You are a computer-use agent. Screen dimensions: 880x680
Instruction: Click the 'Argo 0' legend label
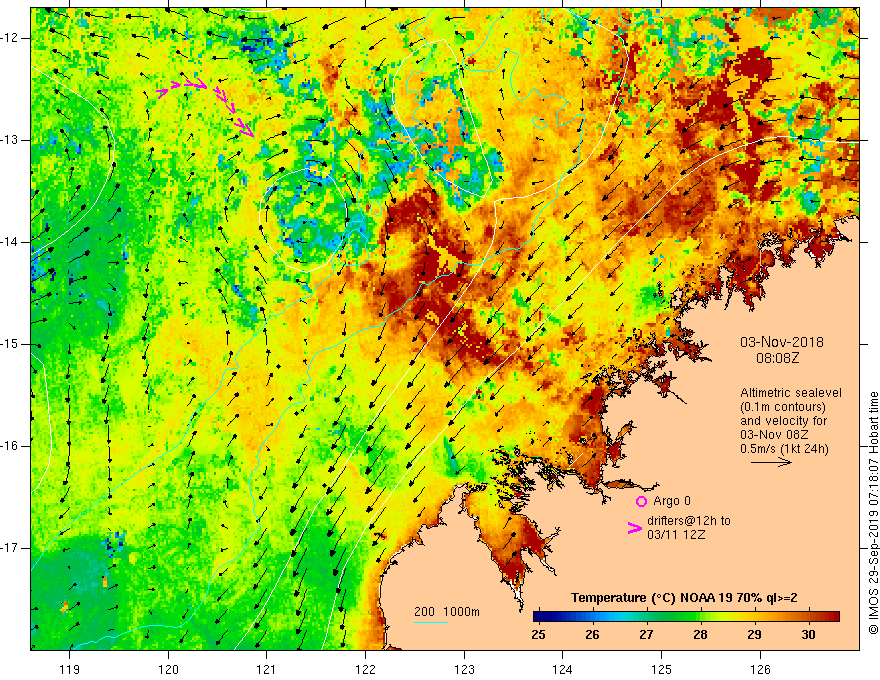pos(672,500)
